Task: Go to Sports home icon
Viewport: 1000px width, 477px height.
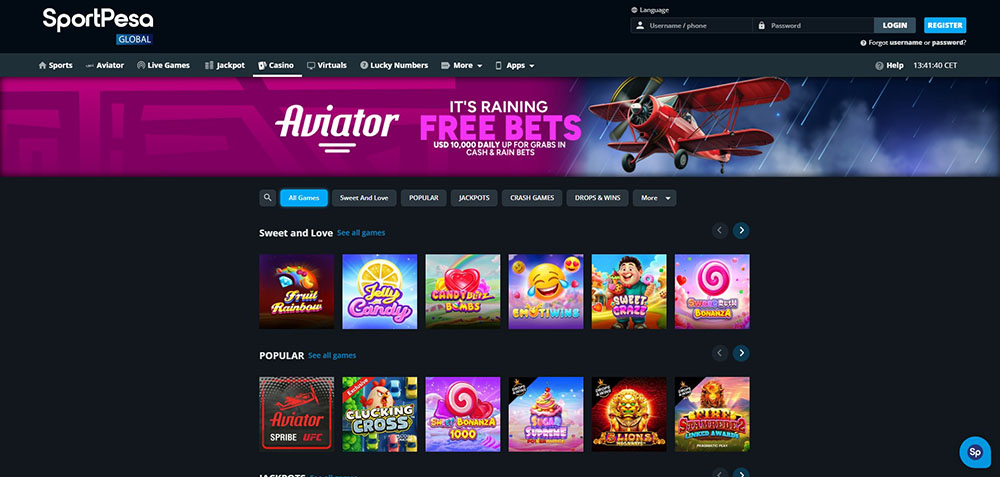Action: [x=43, y=66]
